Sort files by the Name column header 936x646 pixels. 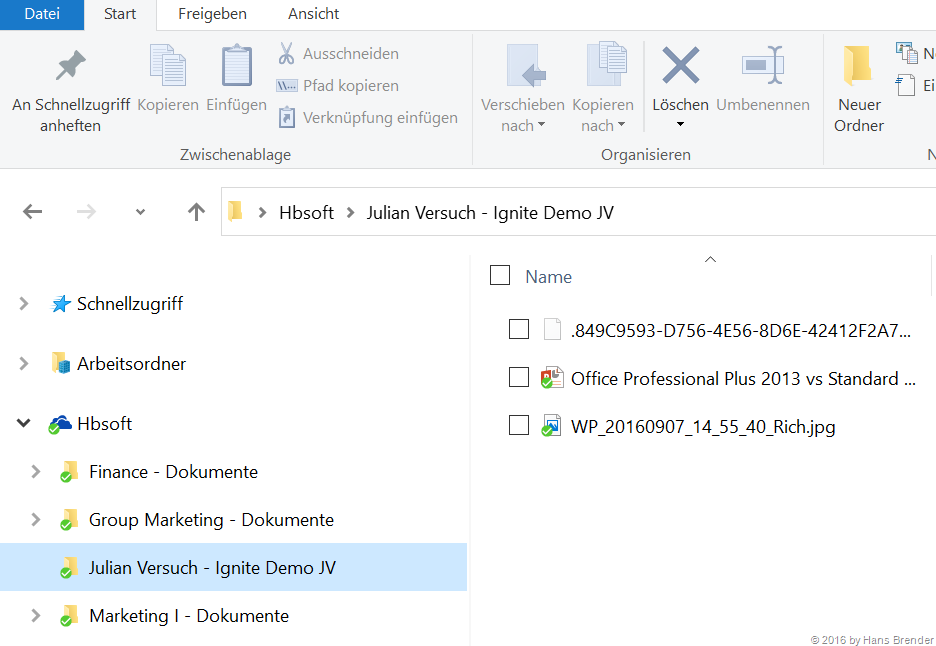(x=549, y=277)
